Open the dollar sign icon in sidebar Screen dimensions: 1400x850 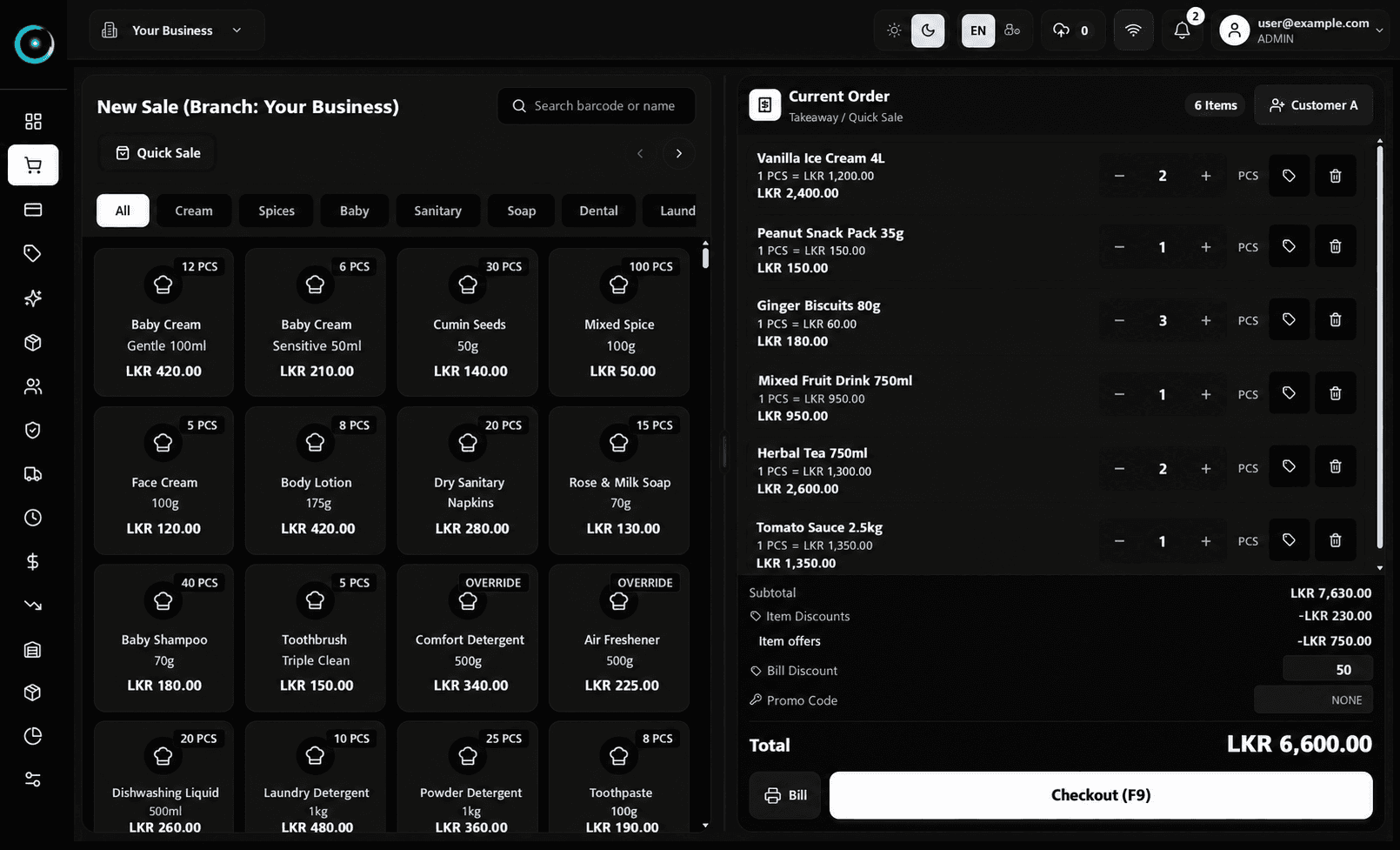[x=33, y=562]
